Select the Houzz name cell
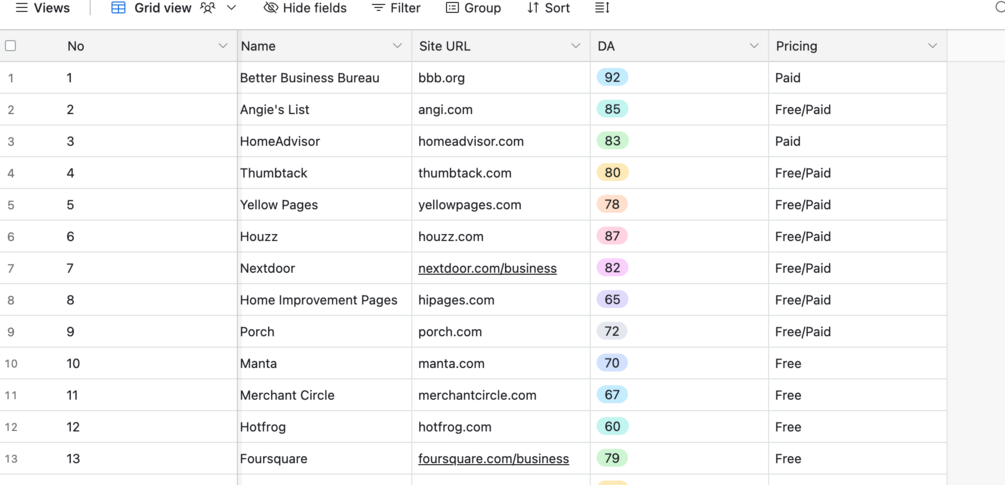 (324, 236)
